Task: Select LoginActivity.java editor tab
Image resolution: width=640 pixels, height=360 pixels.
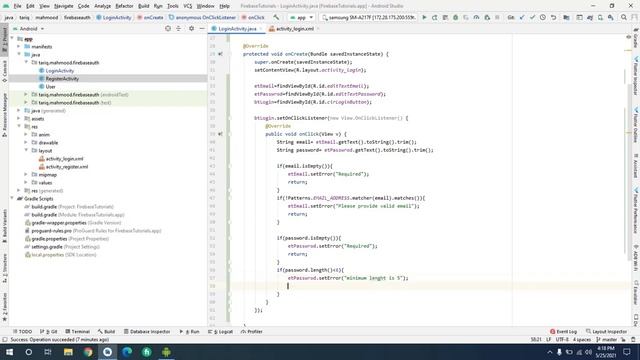Action: coord(238,29)
